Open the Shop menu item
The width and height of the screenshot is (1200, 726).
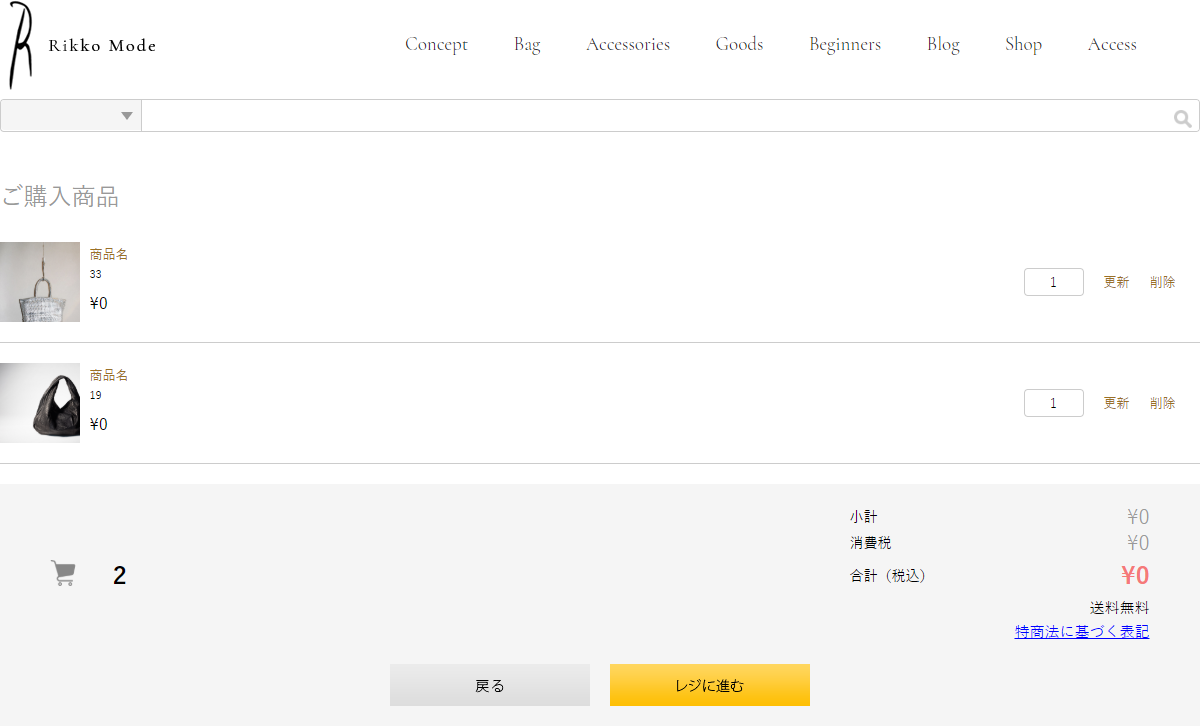[1023, 44]
